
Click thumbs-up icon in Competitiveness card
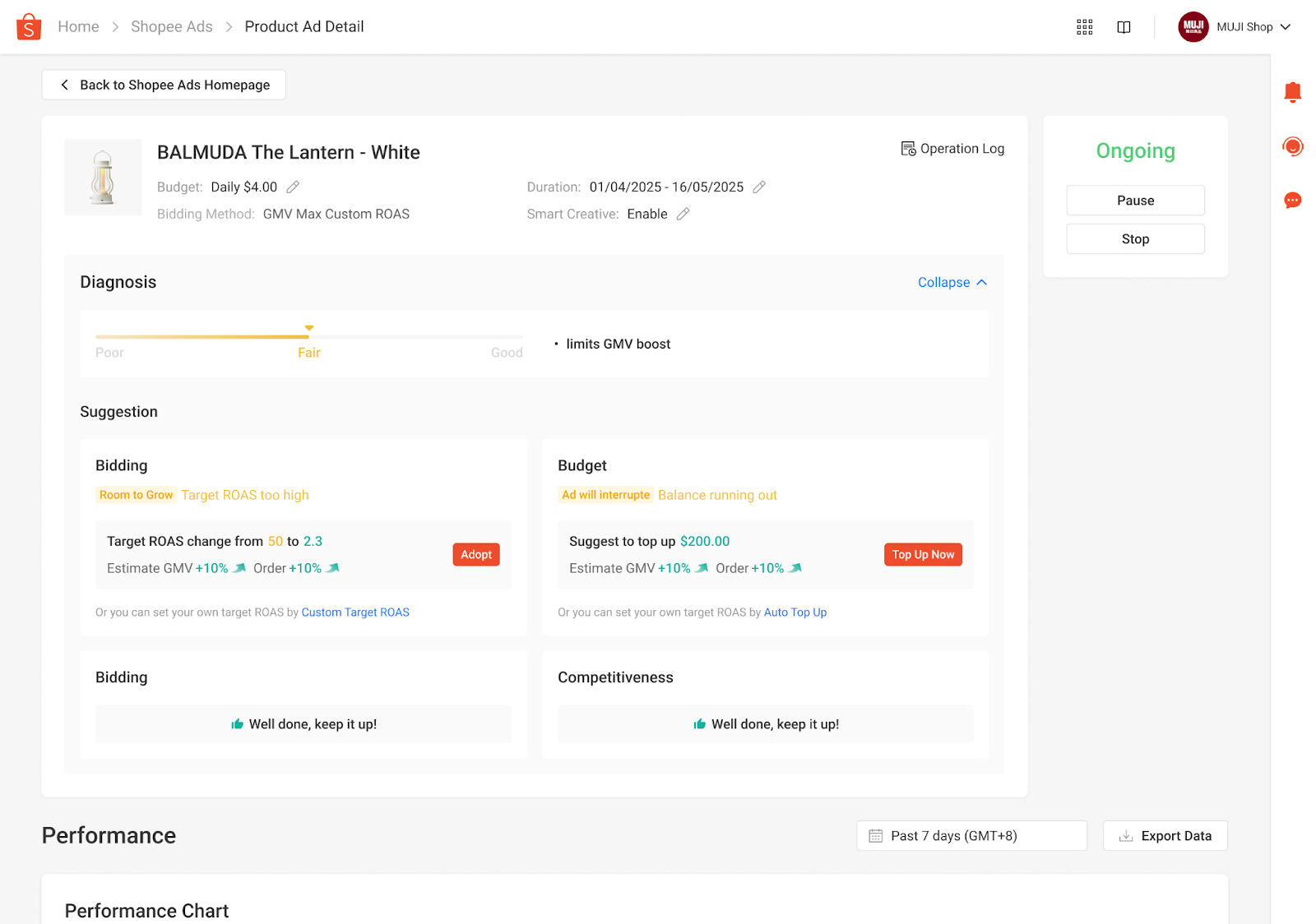pyautogui.click(x=699, y=724)
